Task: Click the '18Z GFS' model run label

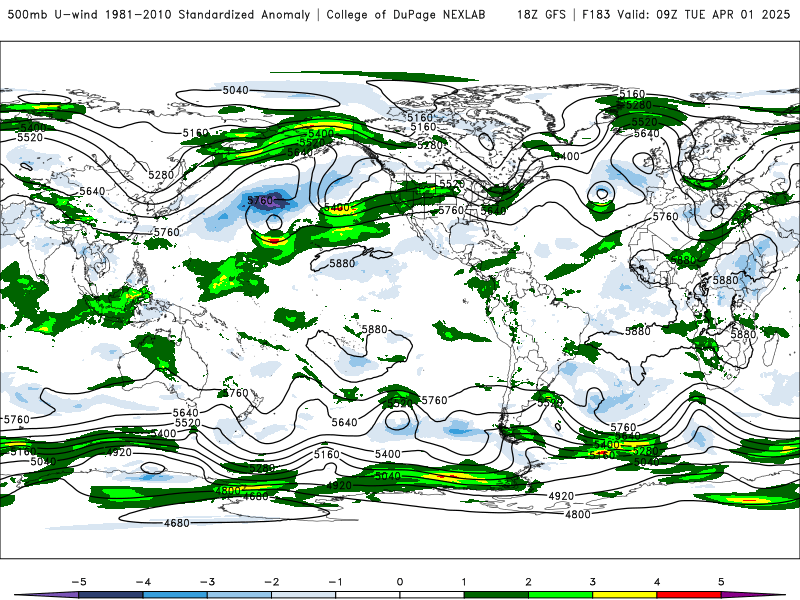Action: [541, 14]
